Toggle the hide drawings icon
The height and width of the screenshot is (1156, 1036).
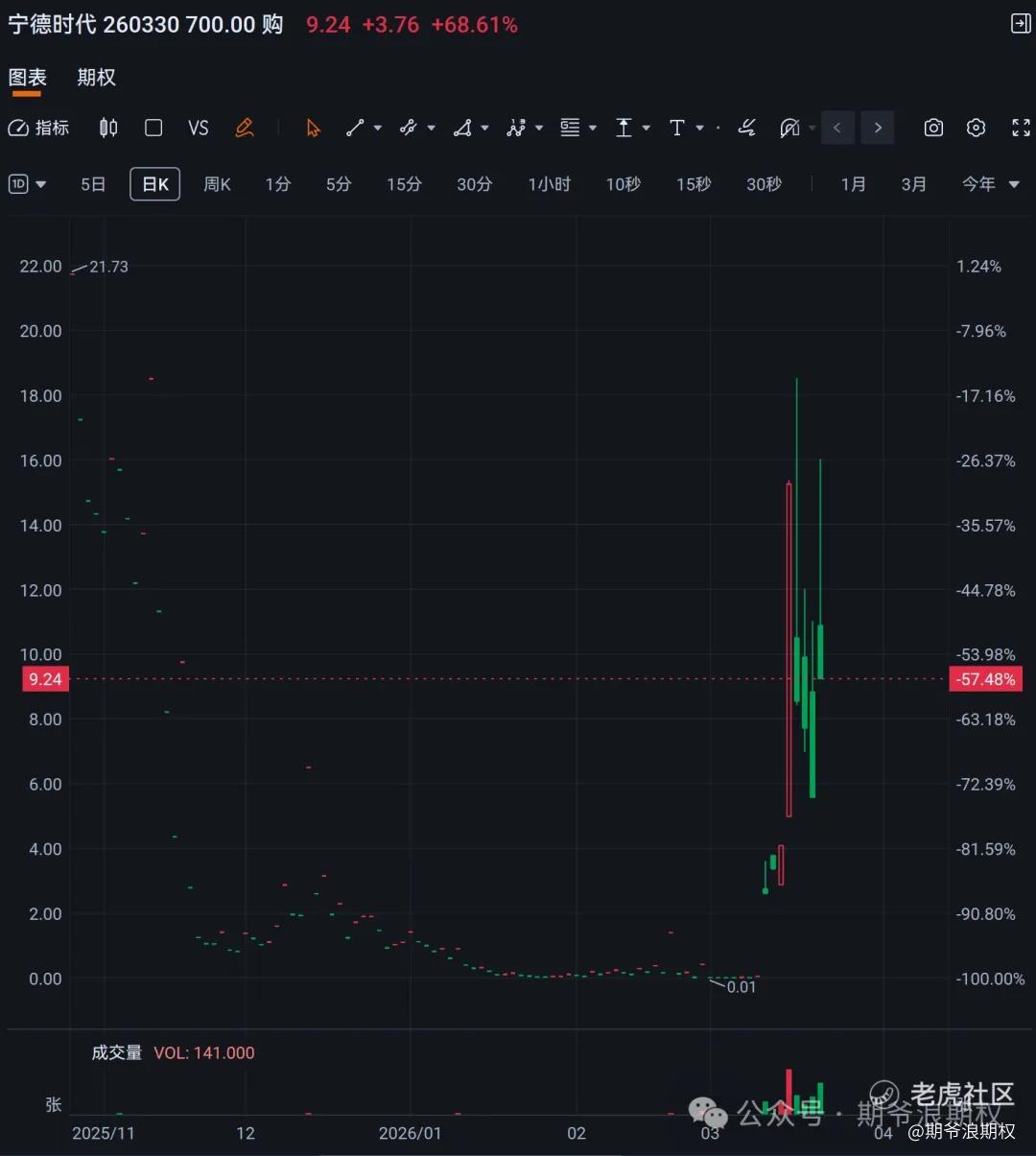789,128
